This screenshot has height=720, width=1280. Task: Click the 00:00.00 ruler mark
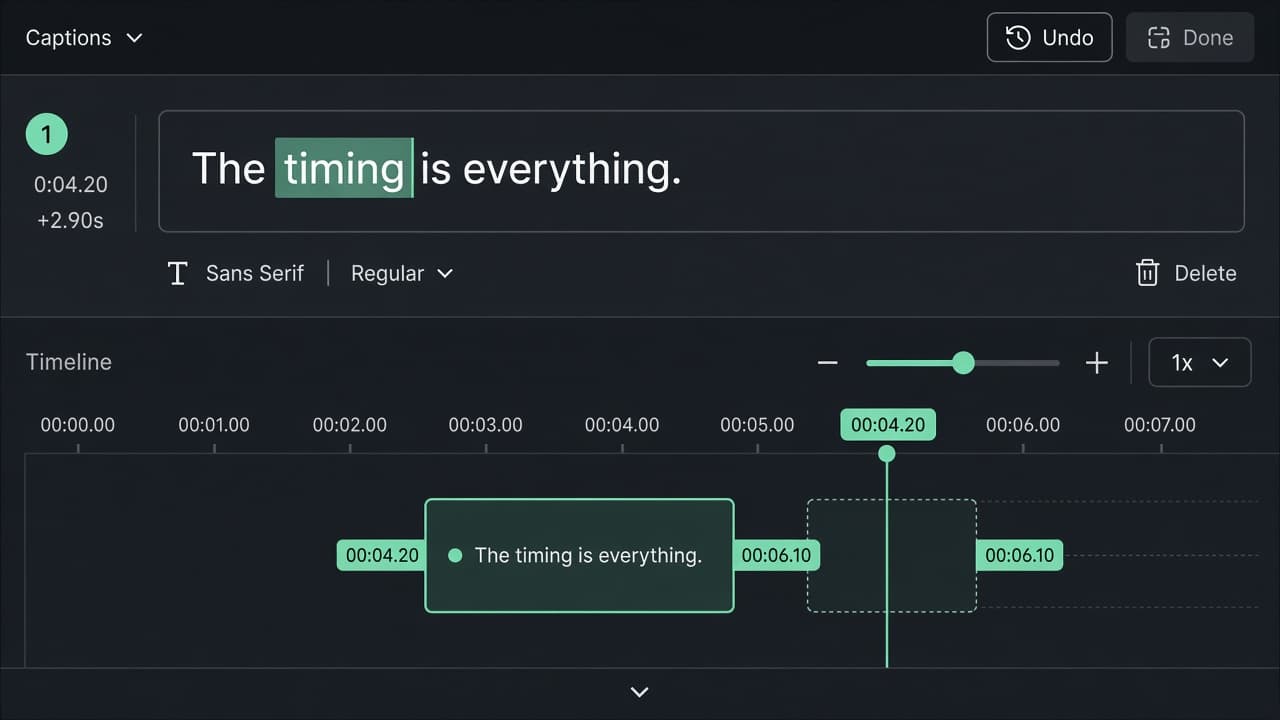[x=78, y=424]
